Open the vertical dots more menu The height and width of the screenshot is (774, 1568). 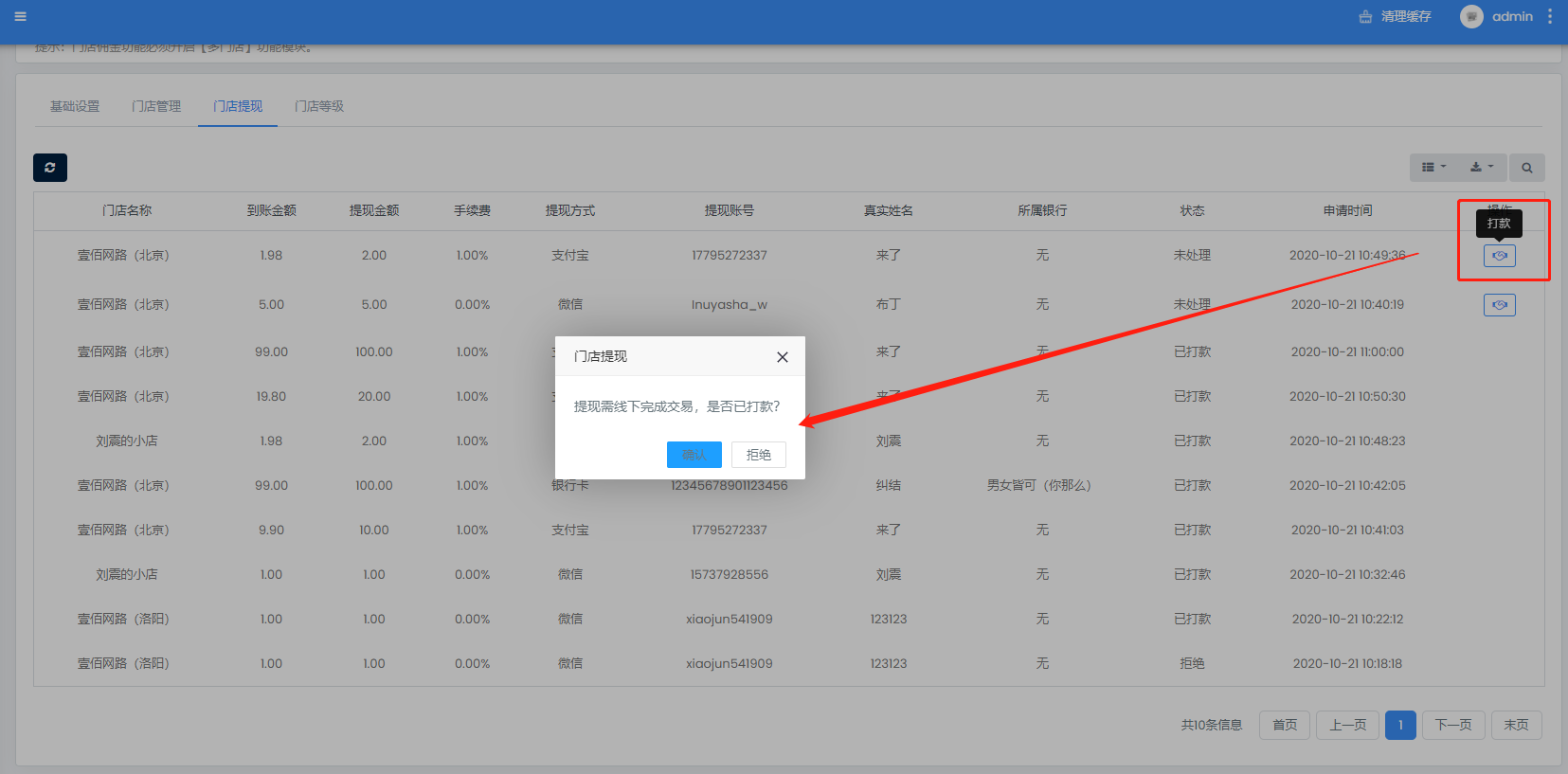pos(1550,16)
